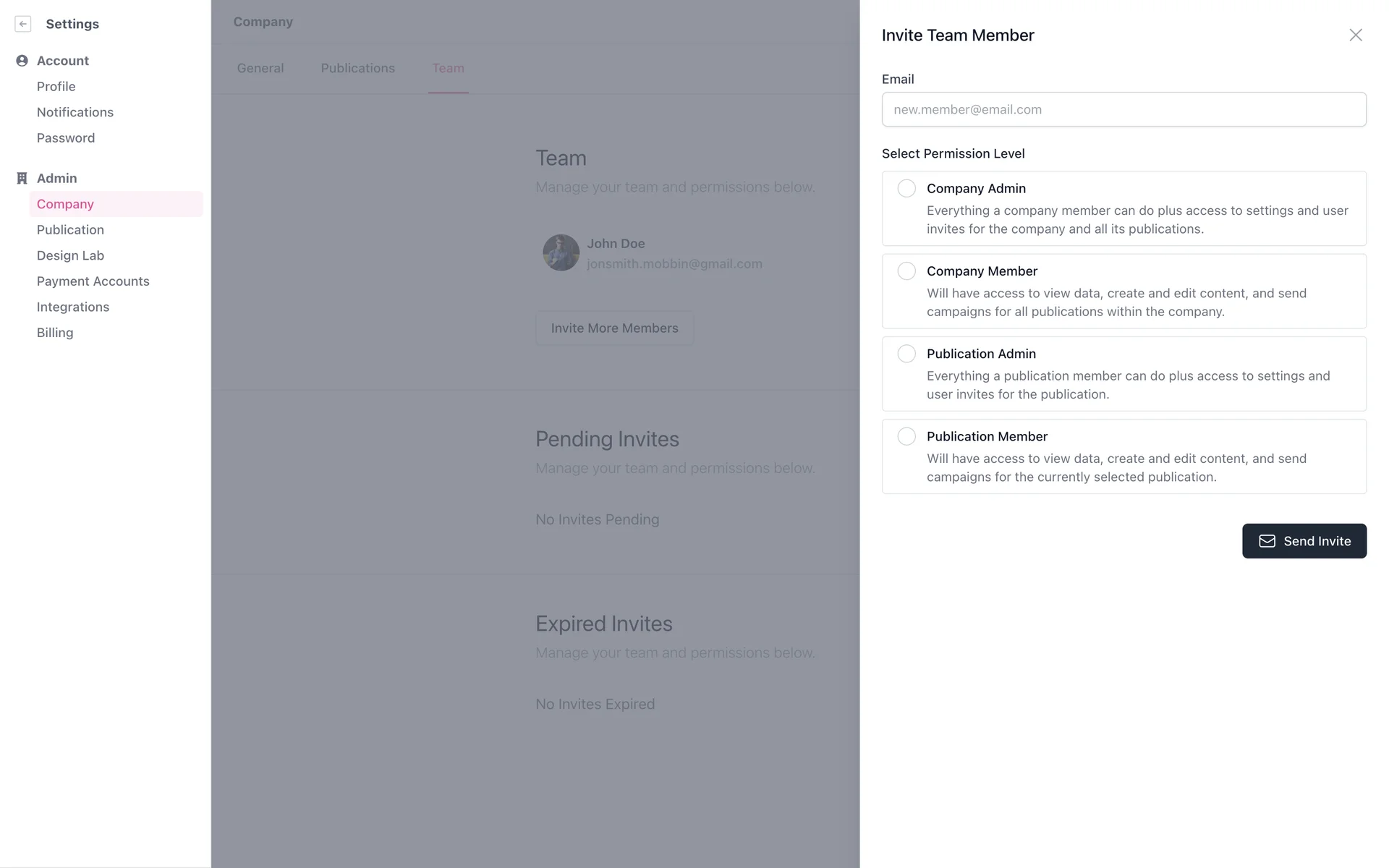Click the Invite More Members button

pos(614,328)
